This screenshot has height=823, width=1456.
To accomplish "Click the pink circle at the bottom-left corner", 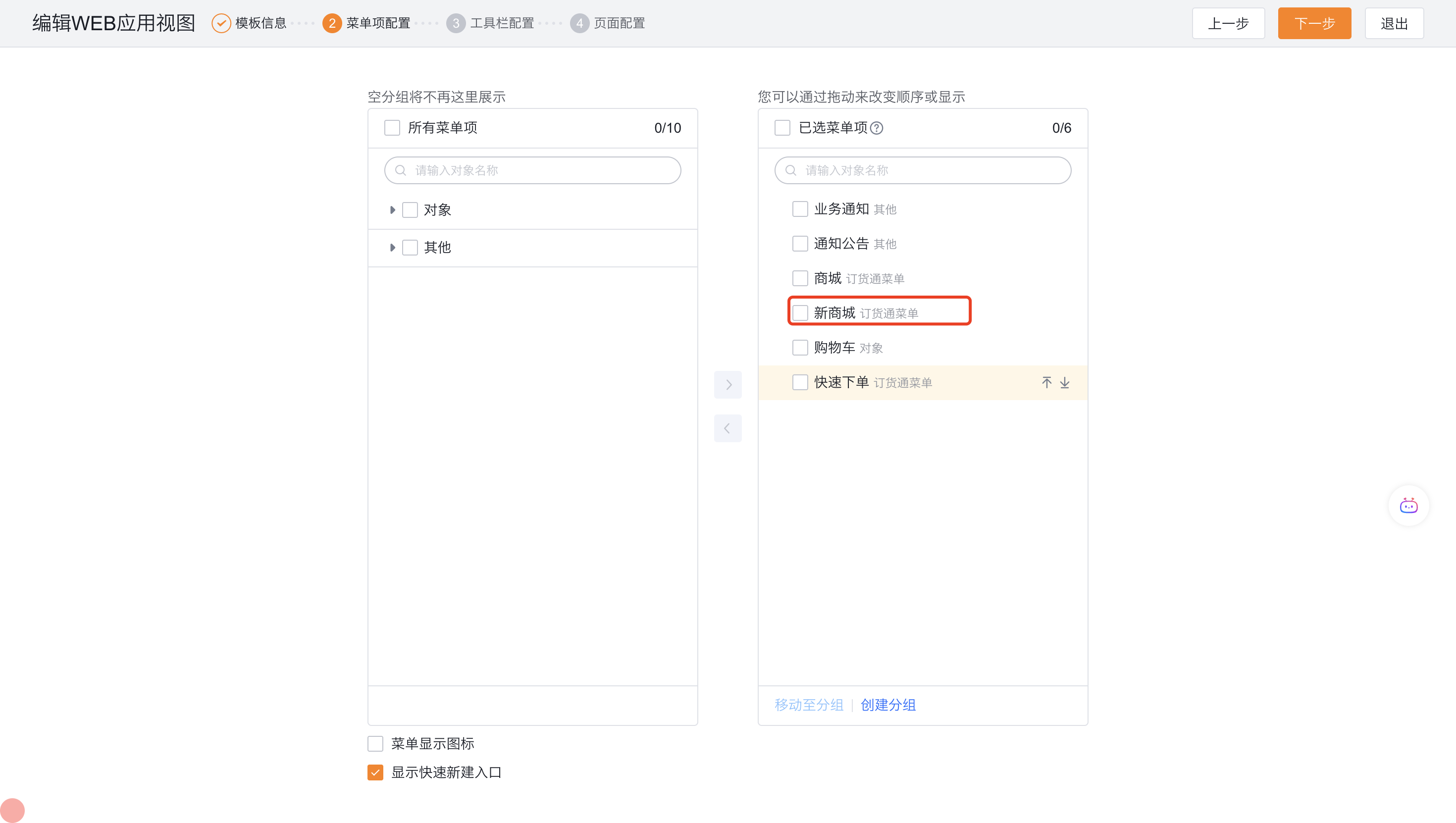I will tap(12, 811).
